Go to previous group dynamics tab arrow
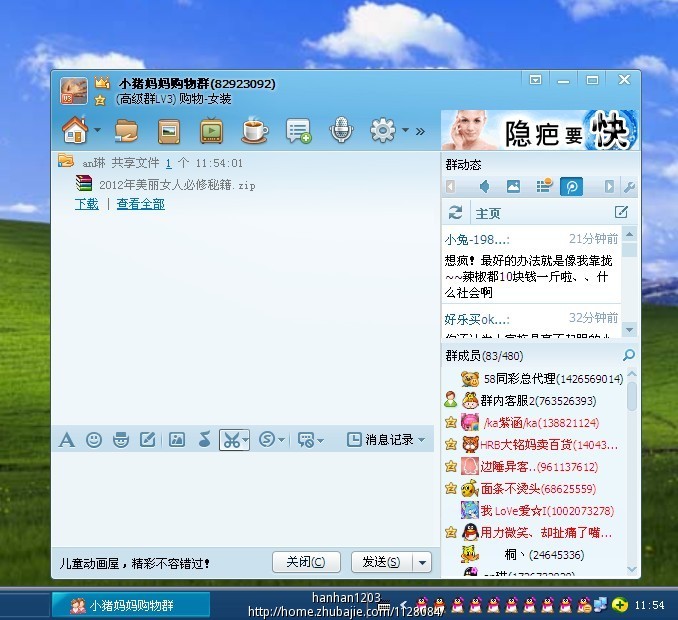Image resolution: width=678 pixels, height=620 pixels. 450,187
